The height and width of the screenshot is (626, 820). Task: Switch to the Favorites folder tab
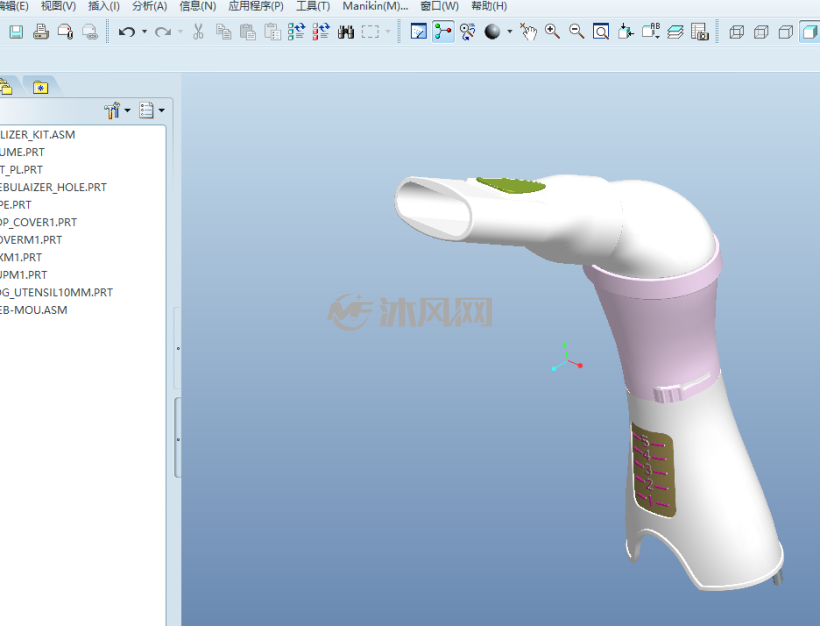pyautogui.click(x=40, y=87)
